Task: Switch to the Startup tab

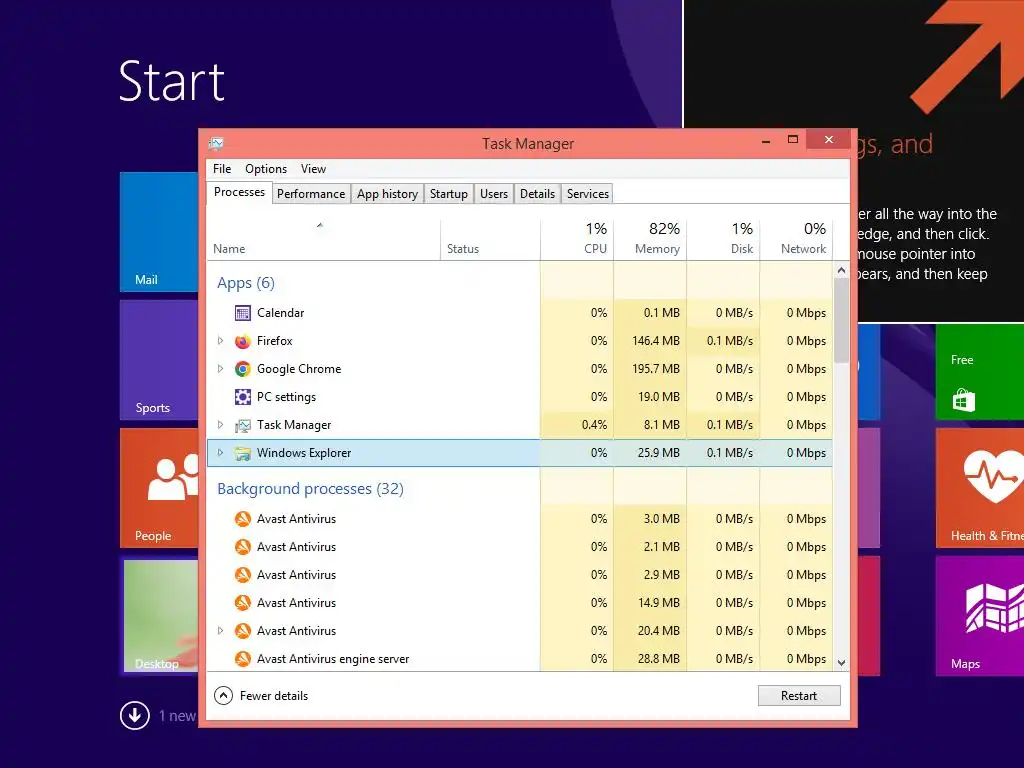Action: coord(449,194)
